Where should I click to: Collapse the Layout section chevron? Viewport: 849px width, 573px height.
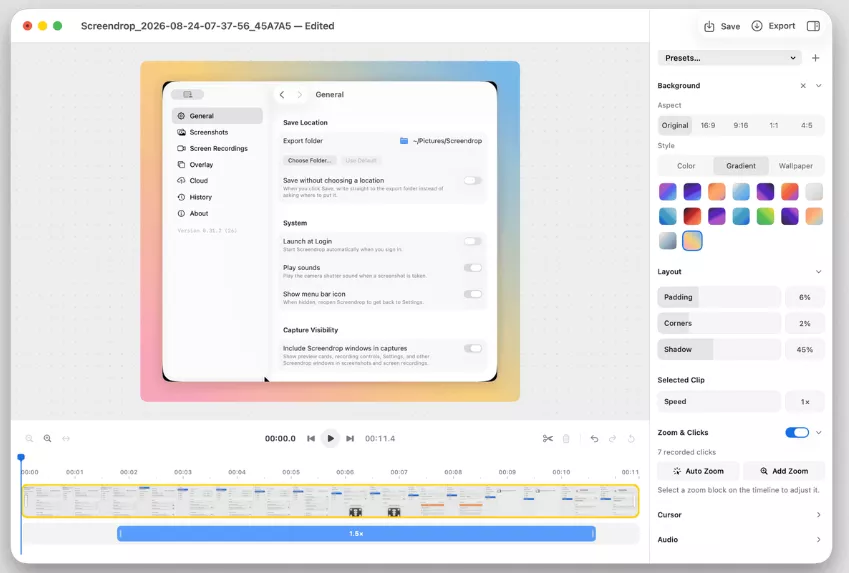point(819,272)
